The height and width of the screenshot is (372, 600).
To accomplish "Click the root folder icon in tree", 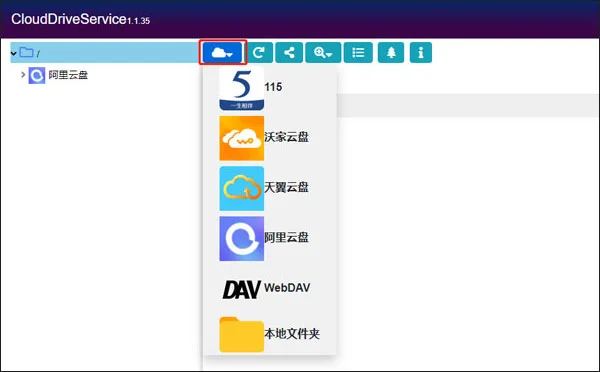I will coord(26,52).
